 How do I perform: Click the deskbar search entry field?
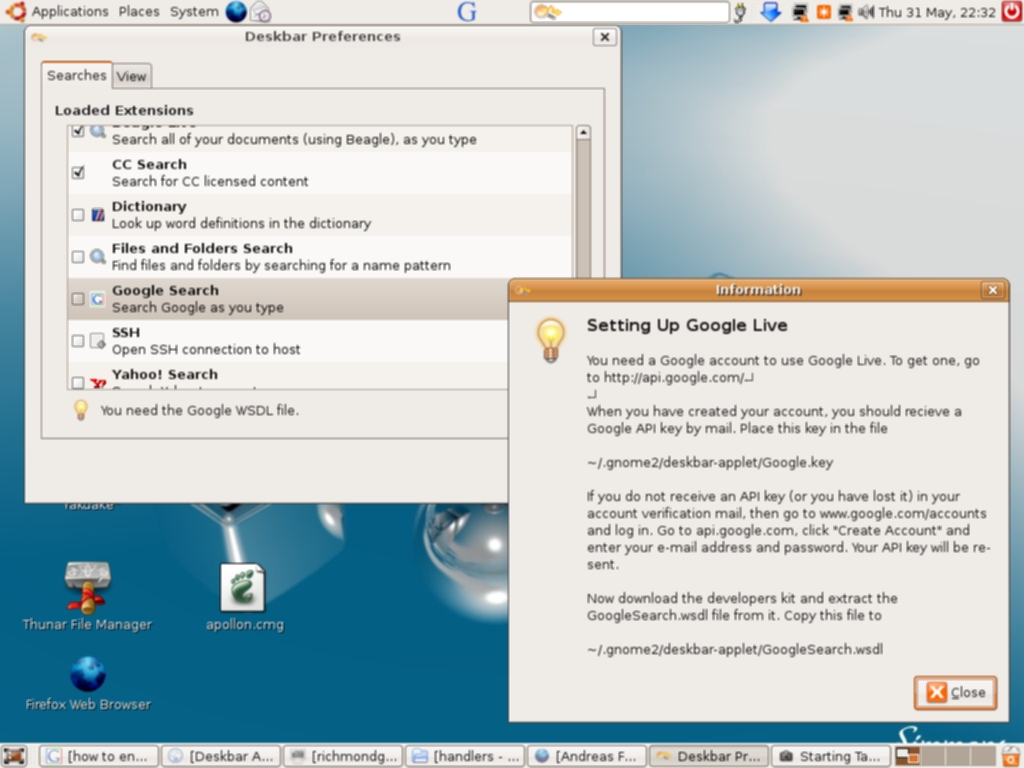(630, 12)
